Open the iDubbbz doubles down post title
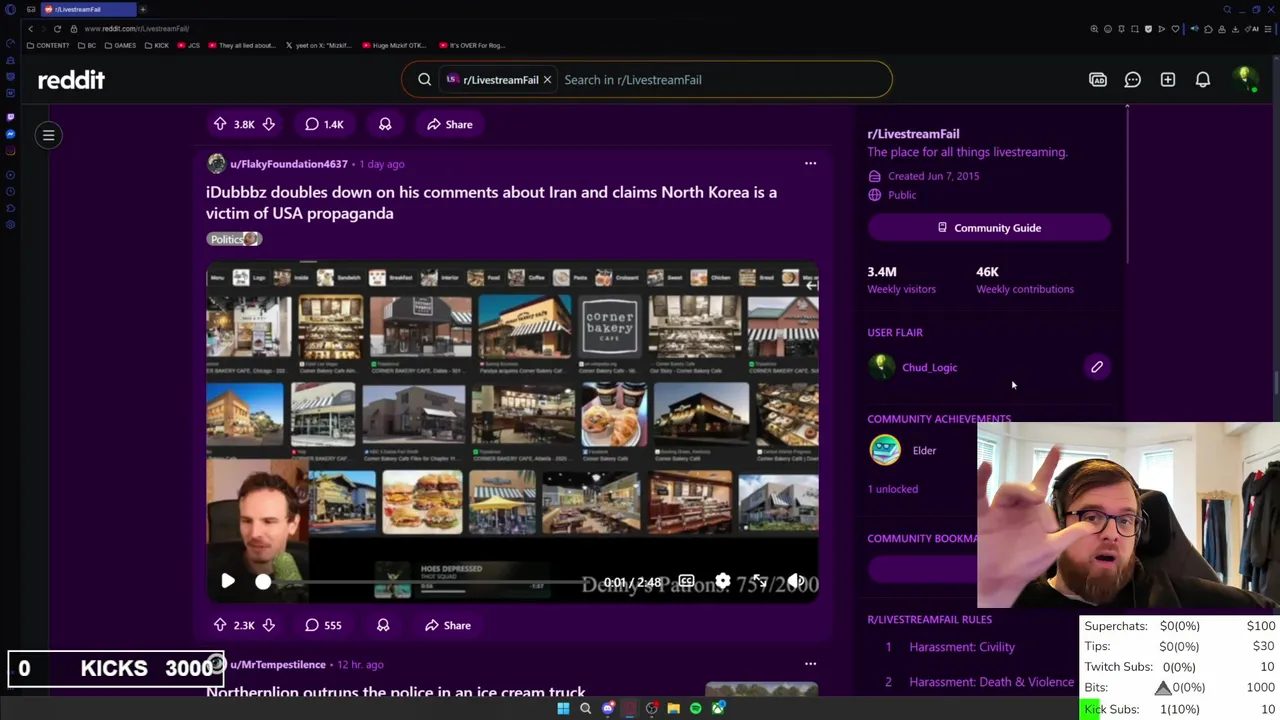This screenshot has width=1280, height=720. click(491, 202)
